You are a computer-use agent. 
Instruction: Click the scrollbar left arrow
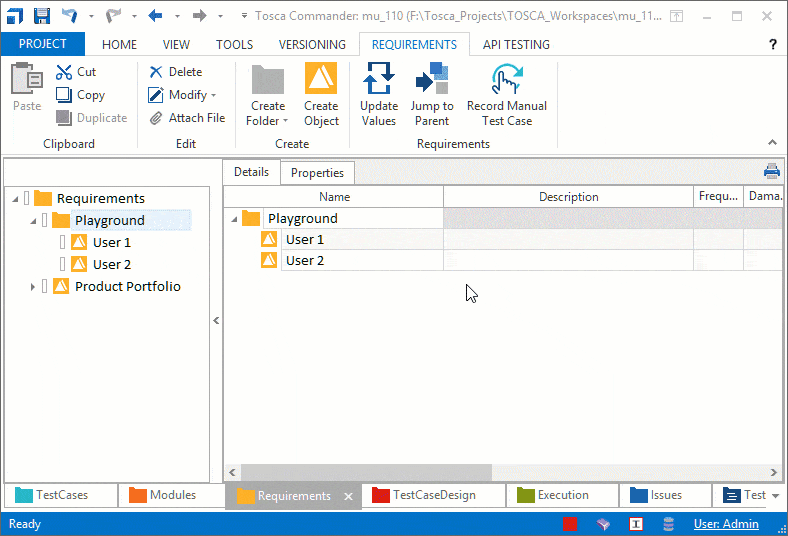click(232, 472)
